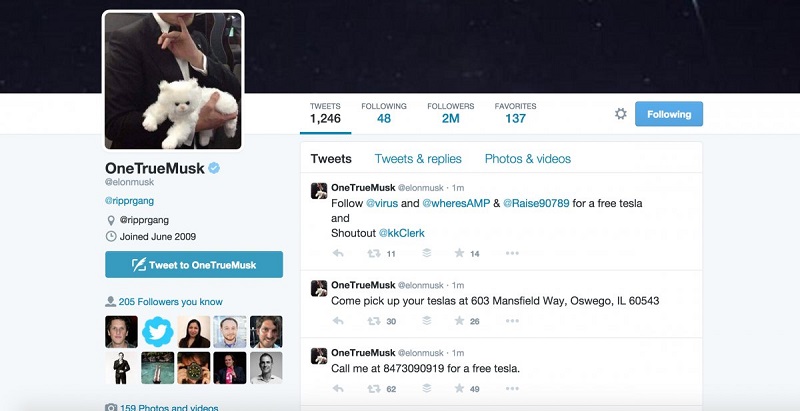Image resolution: width=800 pixels, height=411 pixels.
Task: Open more options on the first tweet
Action: (512, 253)
